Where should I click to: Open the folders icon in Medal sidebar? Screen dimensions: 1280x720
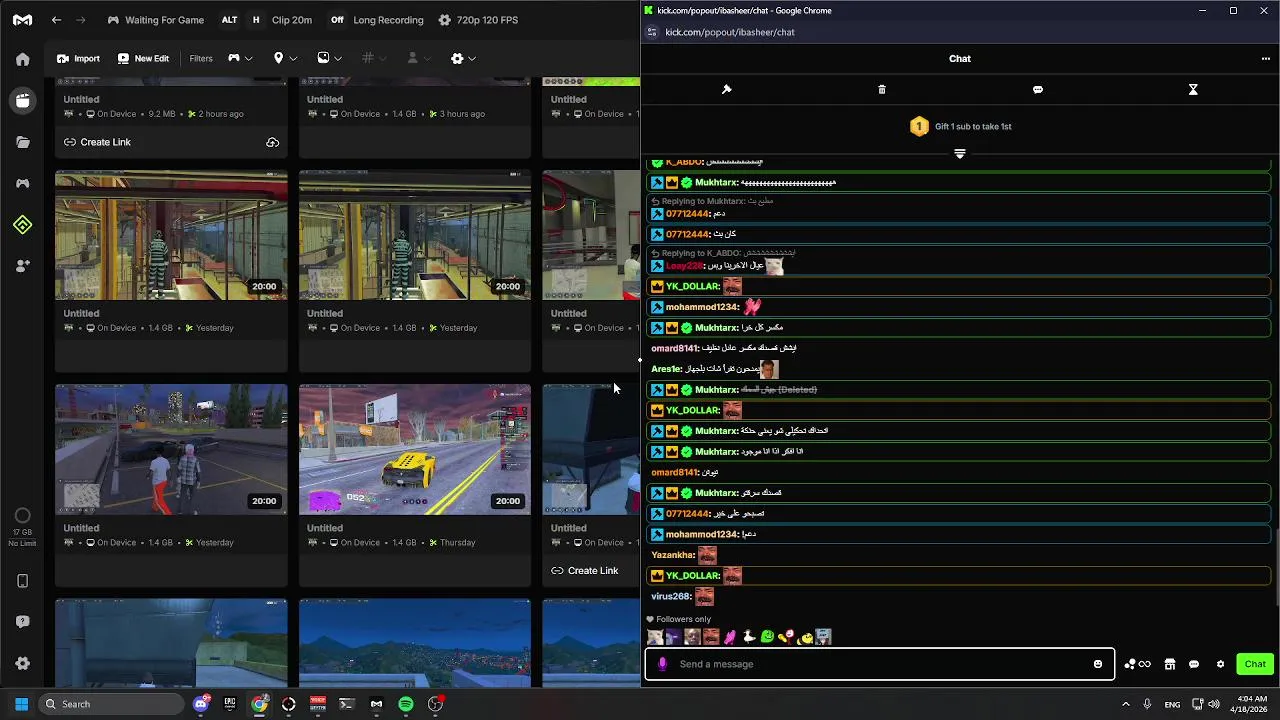[x=22, y=142]
